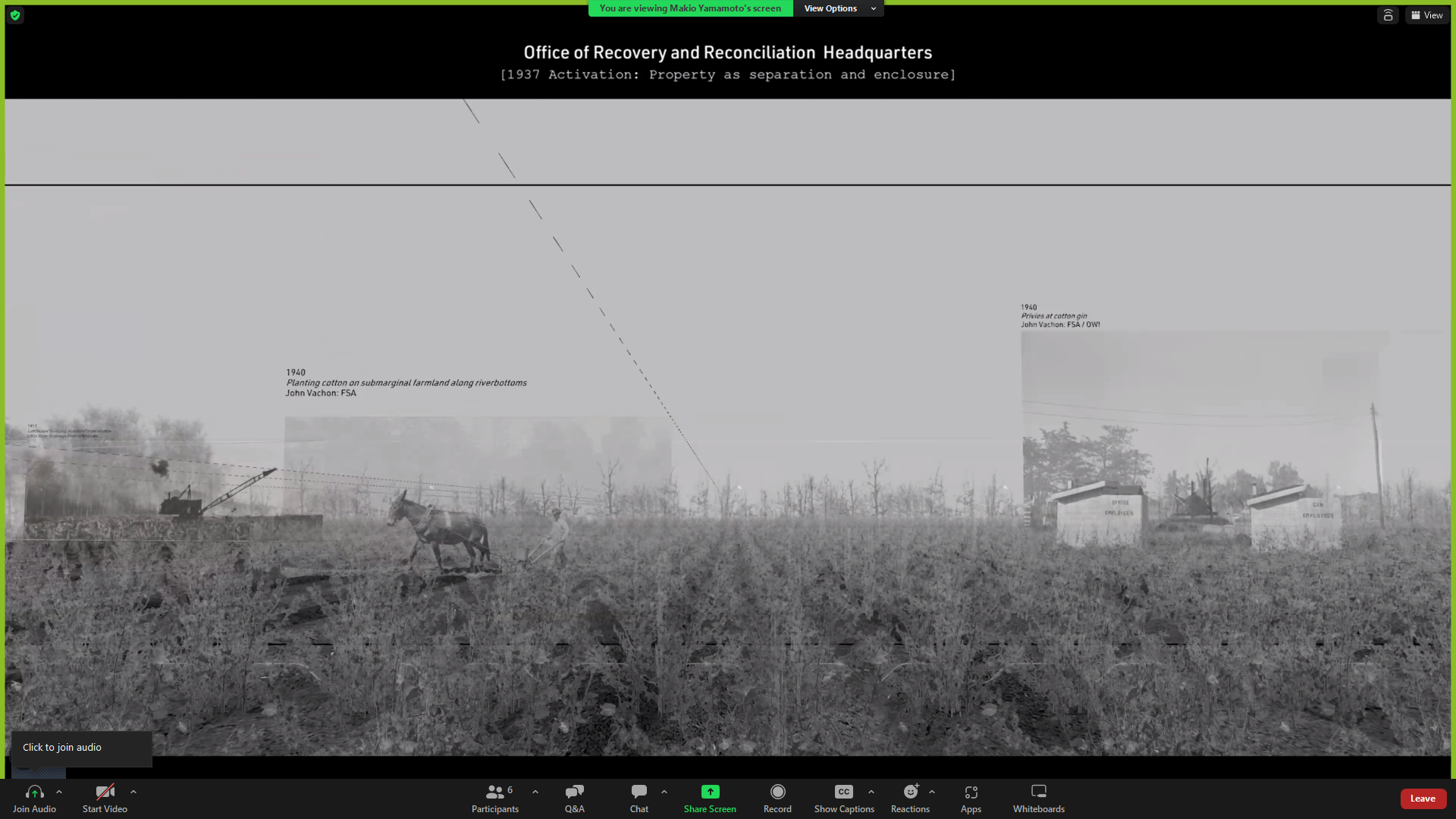
Task: Leave the meeting
Action: point(1423,799)
